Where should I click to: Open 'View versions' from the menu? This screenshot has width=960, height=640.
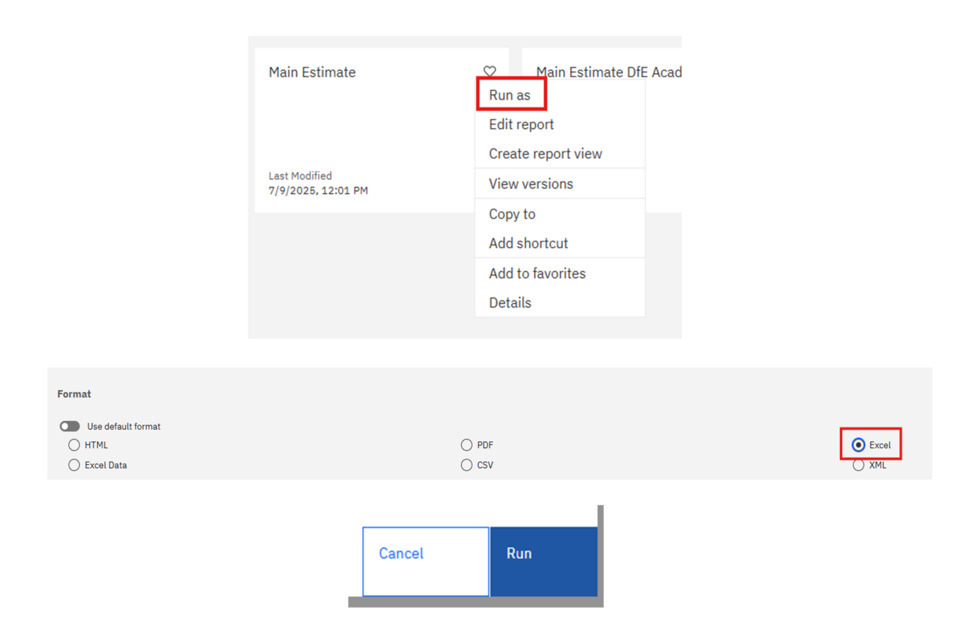[x=531, y=184]
